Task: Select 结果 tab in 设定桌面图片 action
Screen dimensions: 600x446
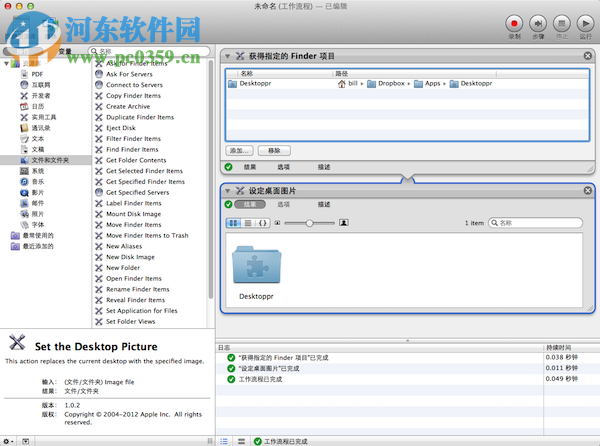Action: click(x=250, y=204)
